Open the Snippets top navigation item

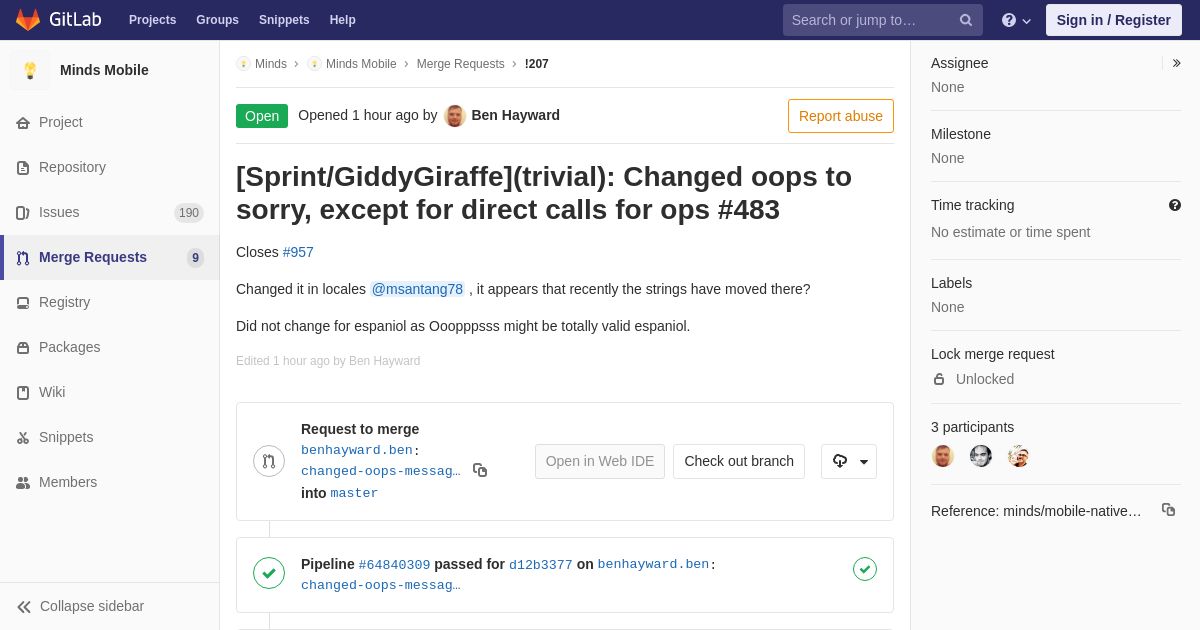tap(284, 20)
